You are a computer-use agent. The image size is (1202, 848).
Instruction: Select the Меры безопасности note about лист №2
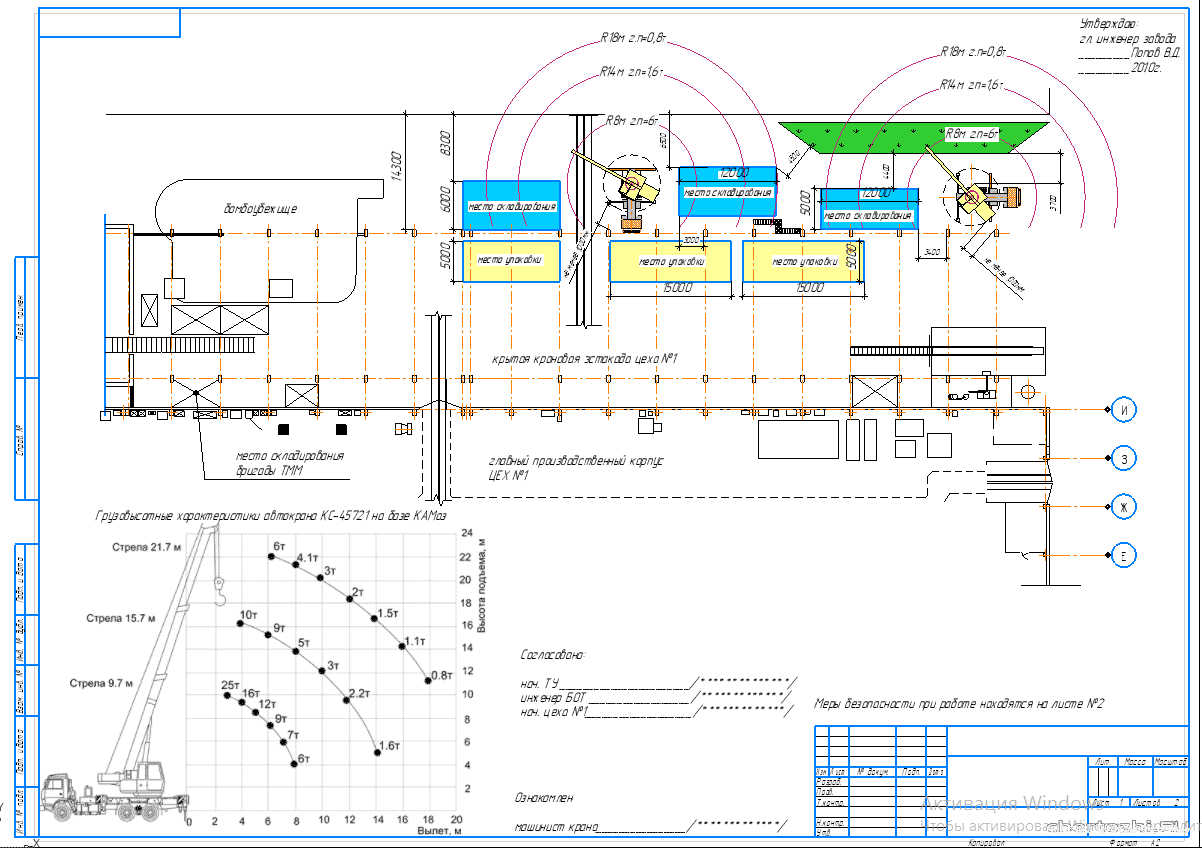click(959, 703)
